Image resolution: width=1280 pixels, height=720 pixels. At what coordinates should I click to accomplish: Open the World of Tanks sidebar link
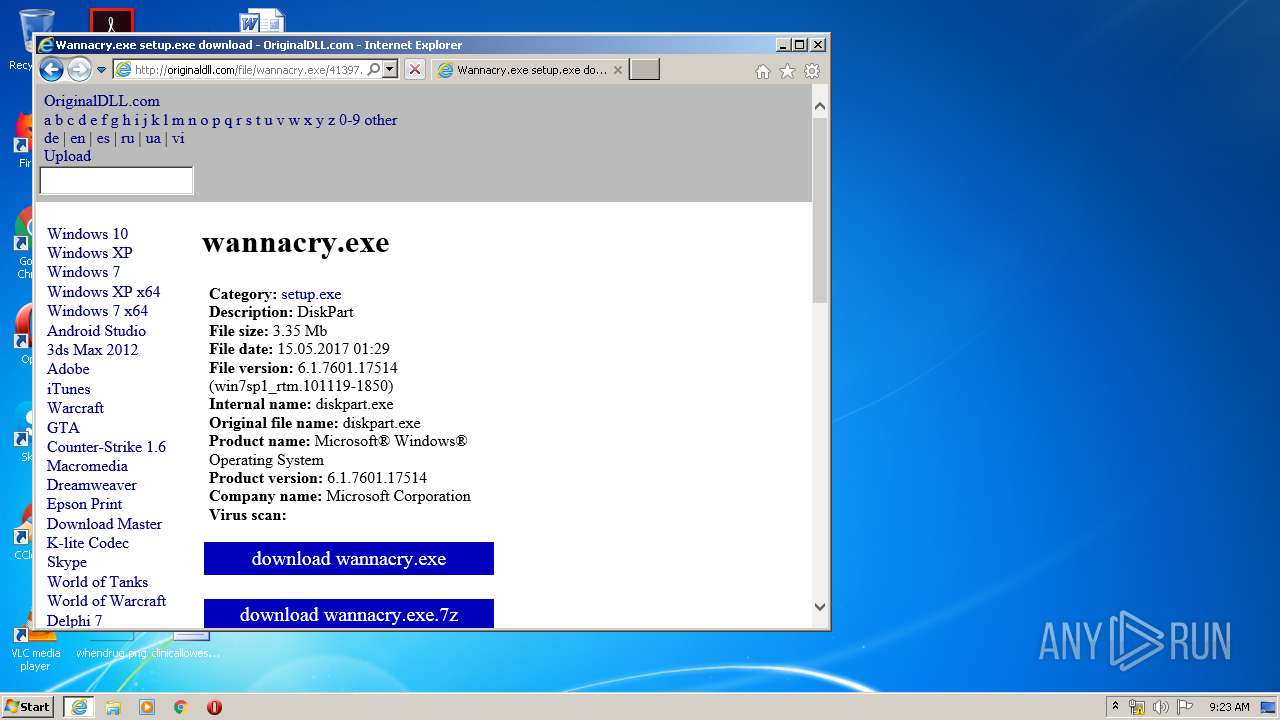tap(97, 582)
